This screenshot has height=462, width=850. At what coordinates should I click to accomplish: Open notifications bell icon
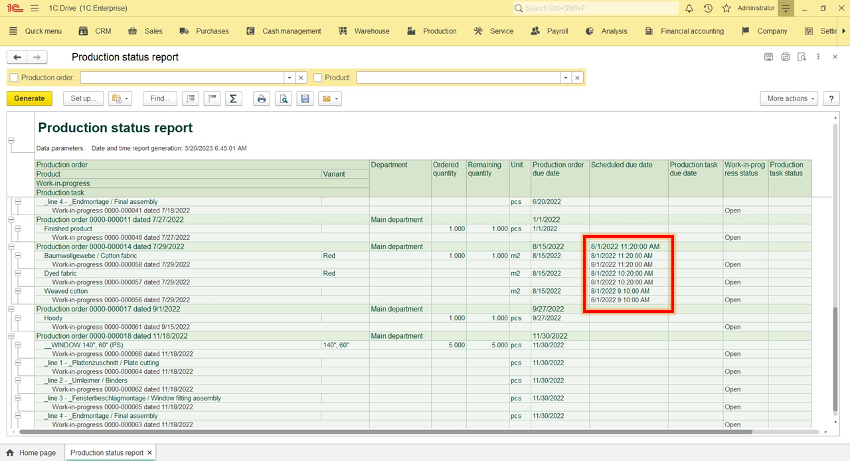point(689,8)
